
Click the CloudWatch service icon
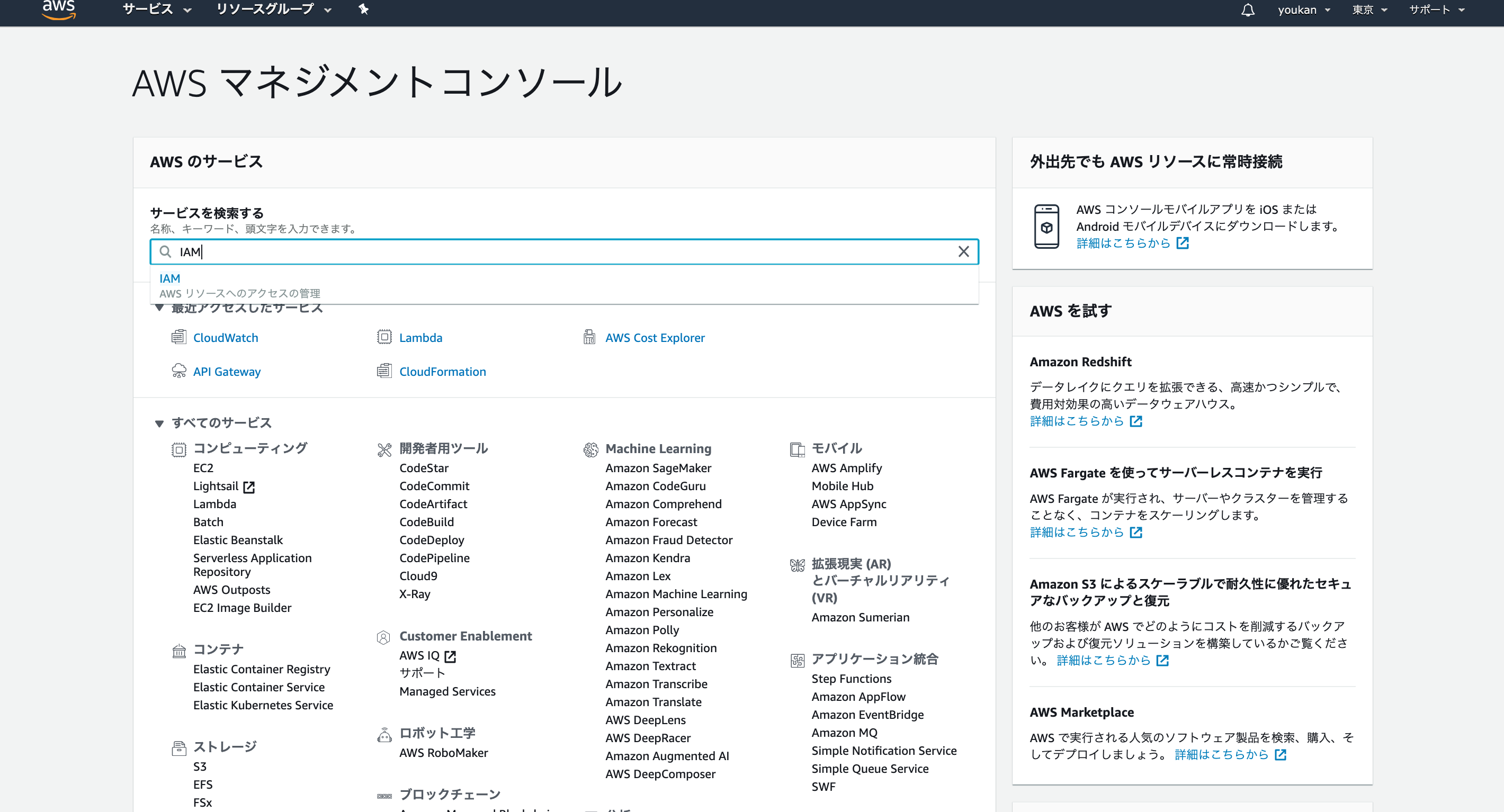coord(178,337)
